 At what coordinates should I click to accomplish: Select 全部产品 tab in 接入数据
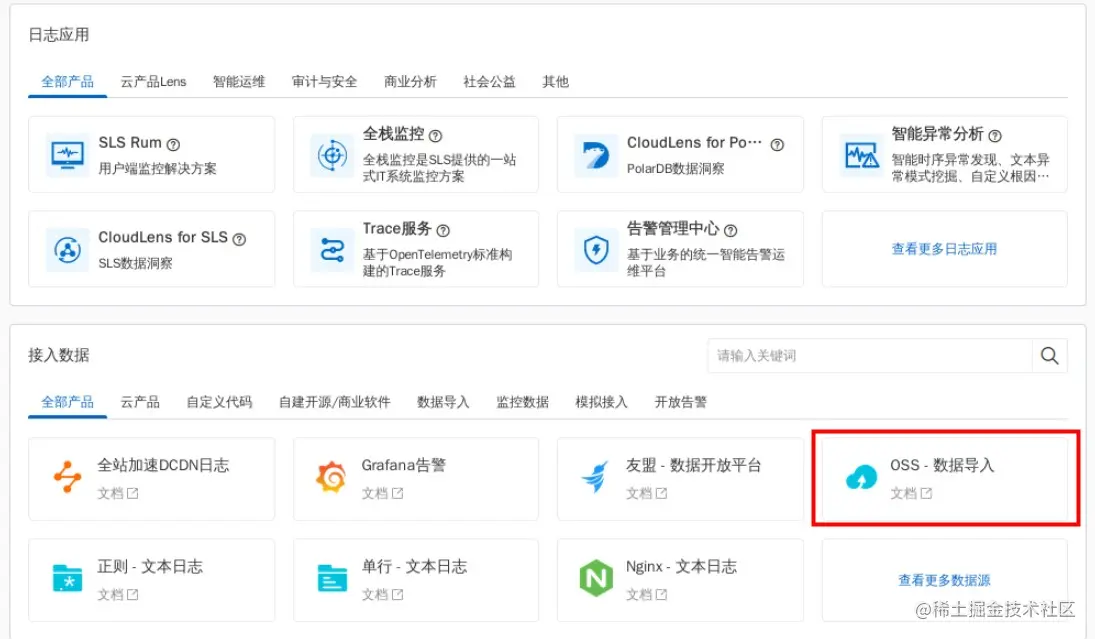pos(68,402)
